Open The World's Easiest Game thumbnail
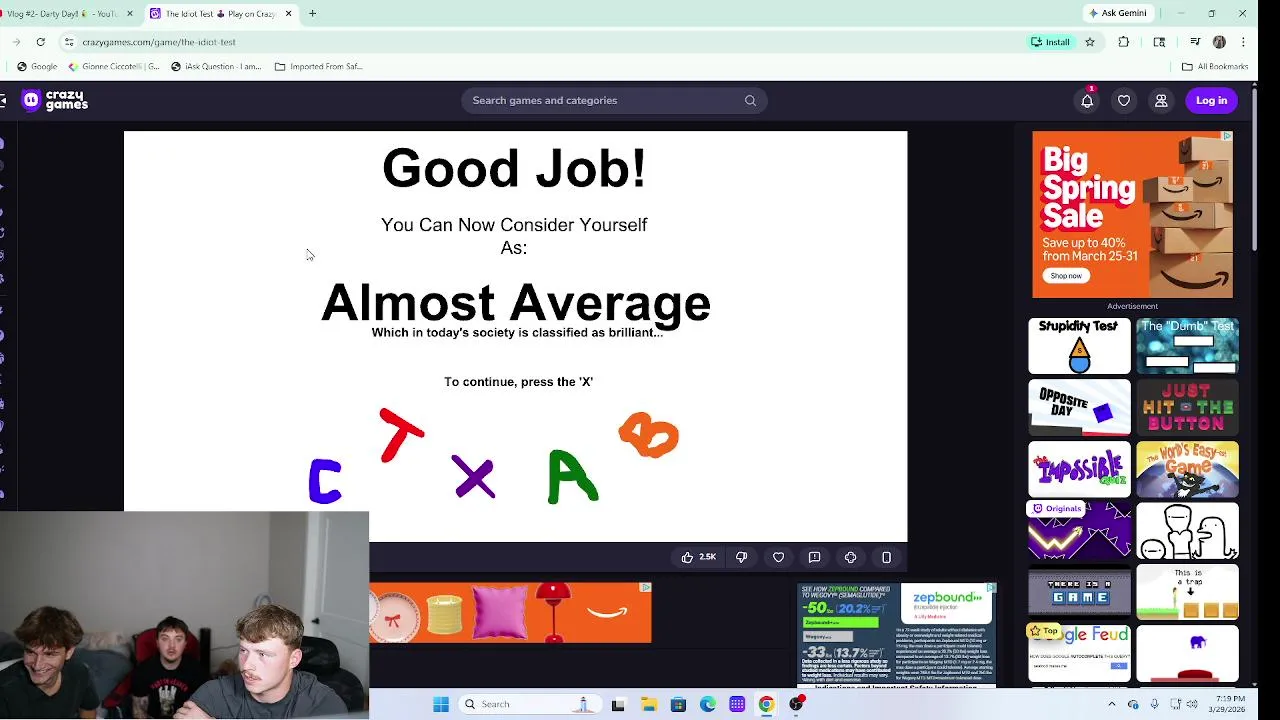The width and height of the screenshot is (1280, 720). 1187,469
